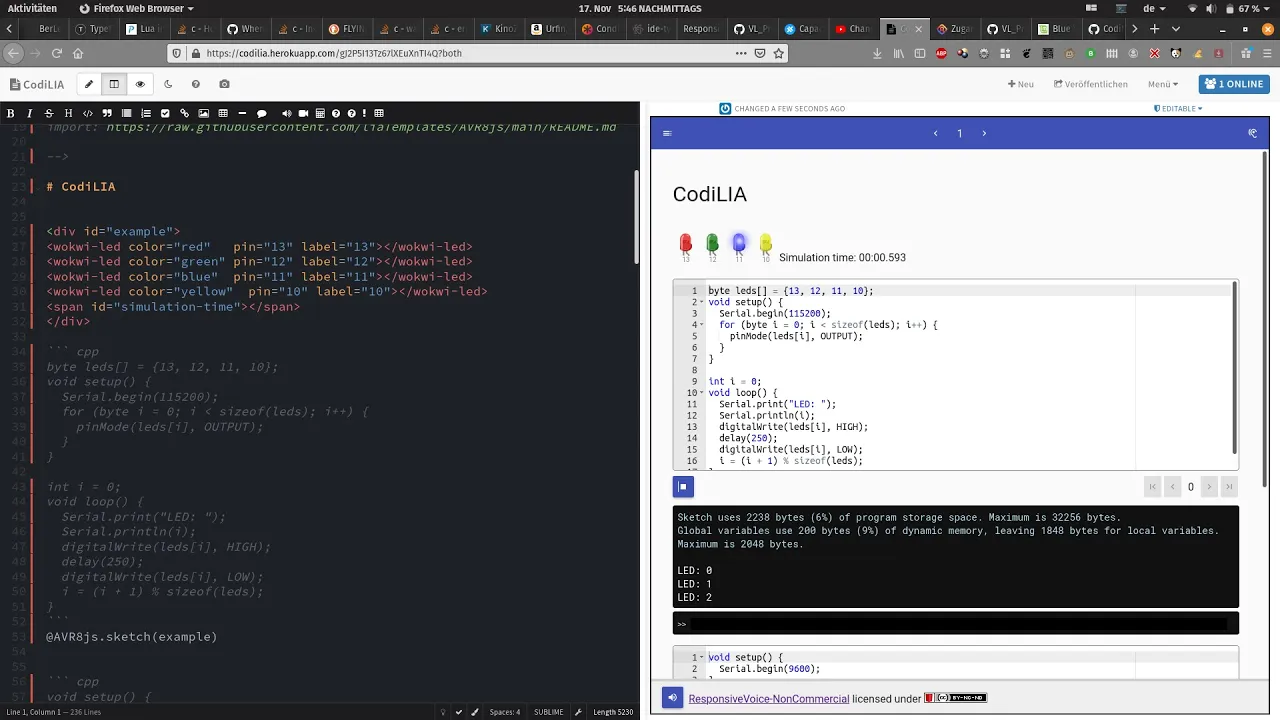Open a new Firefox tab with plus
The height and width of the screenshot is (720, 1280).
click(1154, 29)
